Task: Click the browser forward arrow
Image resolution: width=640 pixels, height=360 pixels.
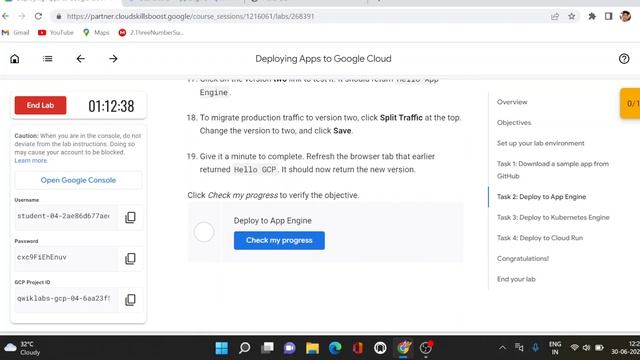Action: pyautogui.click(x=22, y=16)
